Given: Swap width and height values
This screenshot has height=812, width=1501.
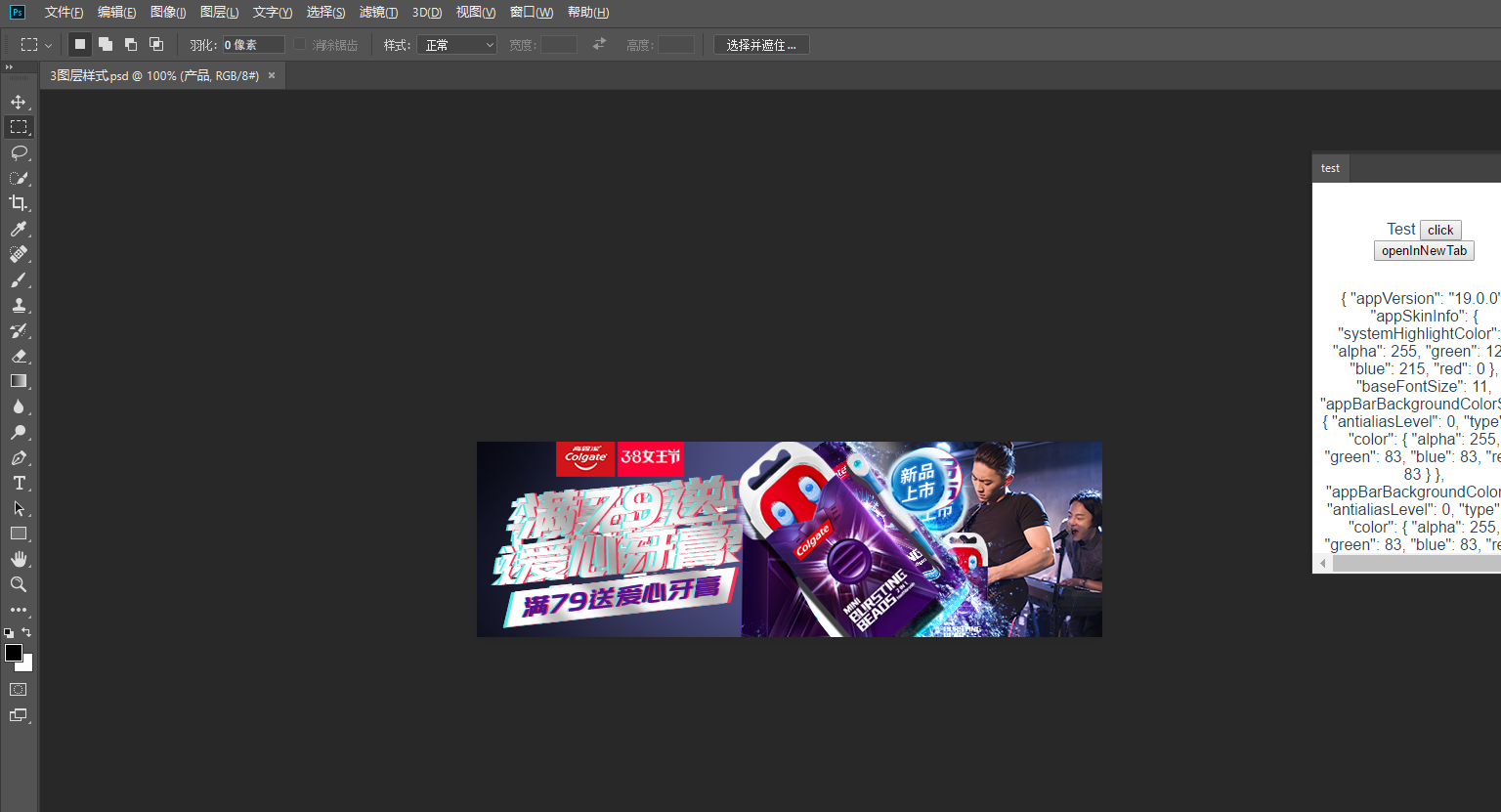Looking at the screenshot, I should pyautogui.click(x=599, y=44).
